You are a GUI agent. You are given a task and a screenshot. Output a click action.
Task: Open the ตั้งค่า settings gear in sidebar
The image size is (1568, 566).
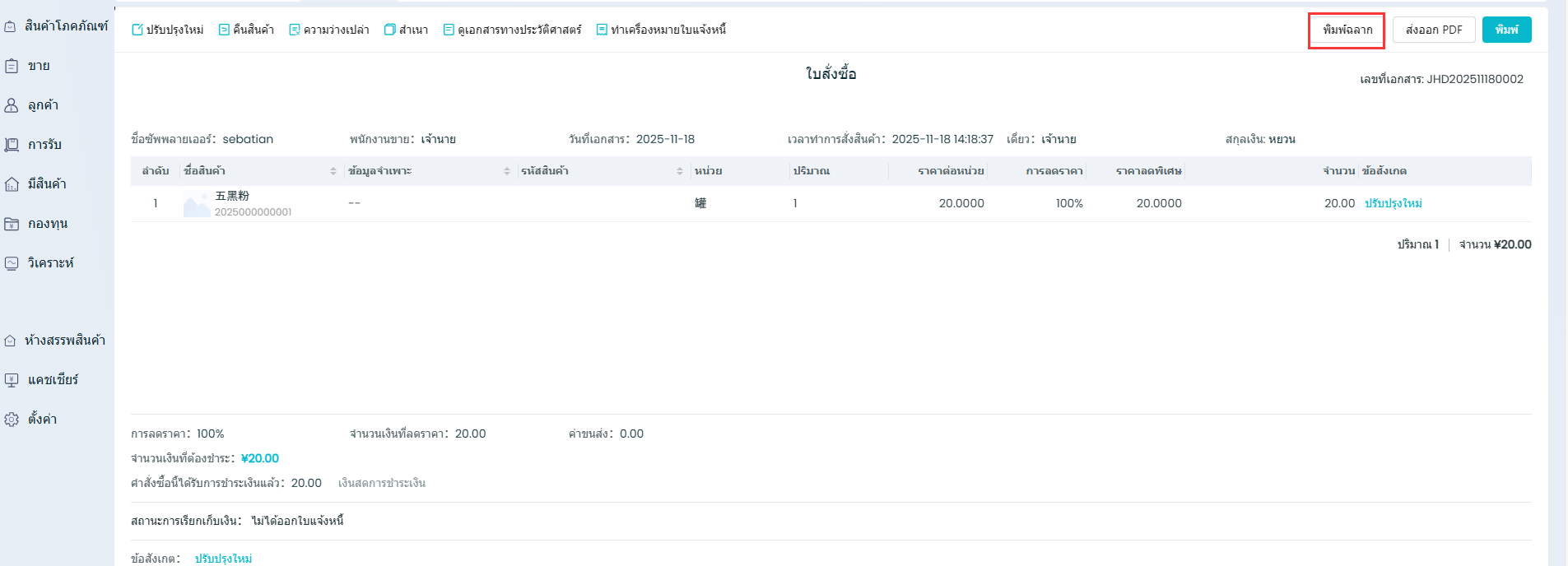pos(12,420)
